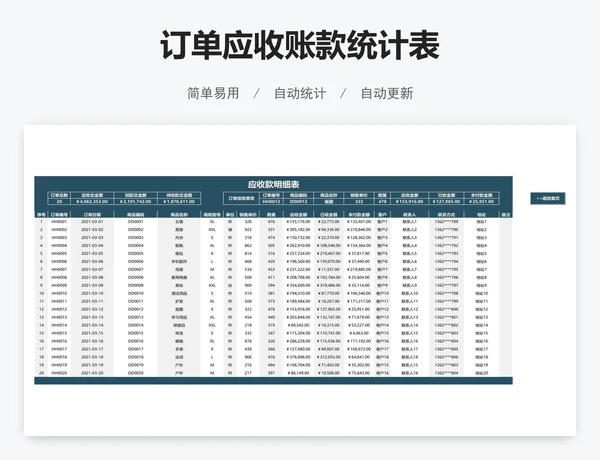Select phone cell 1362****798
The image size is (600, 460).
446,294
